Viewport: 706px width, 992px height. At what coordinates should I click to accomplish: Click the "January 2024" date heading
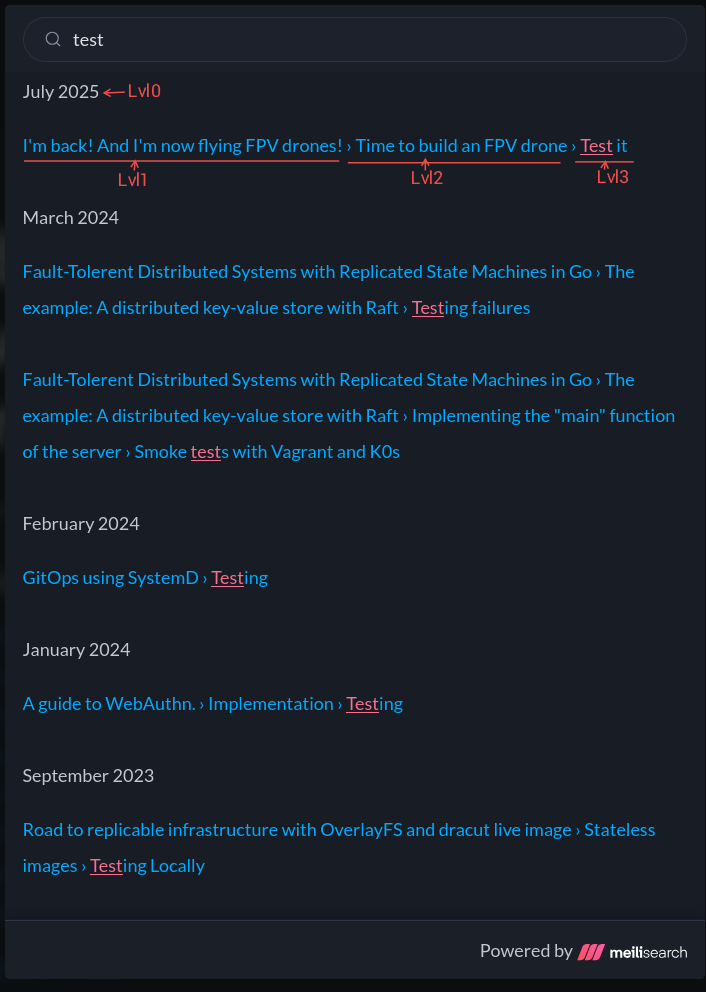click(x=76, y=650)
